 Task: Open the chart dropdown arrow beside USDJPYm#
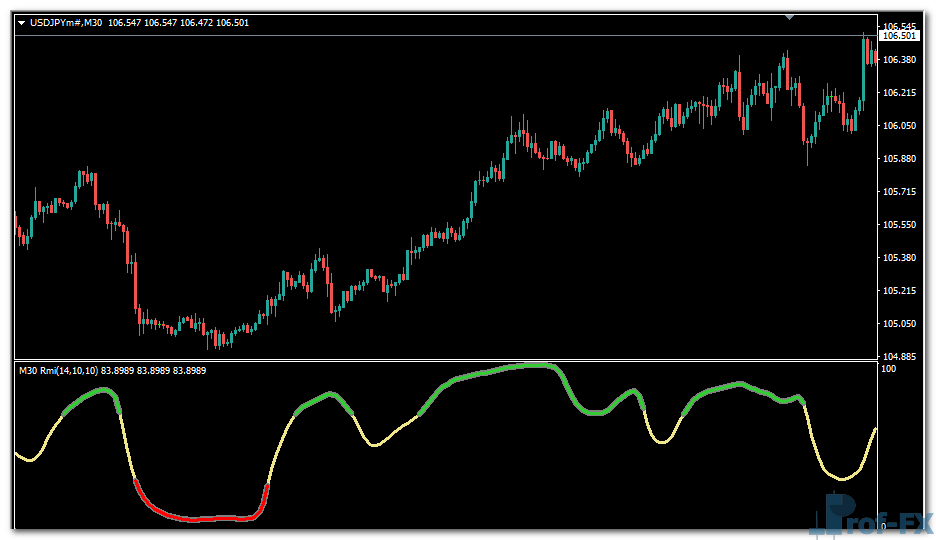pos(22,22)
